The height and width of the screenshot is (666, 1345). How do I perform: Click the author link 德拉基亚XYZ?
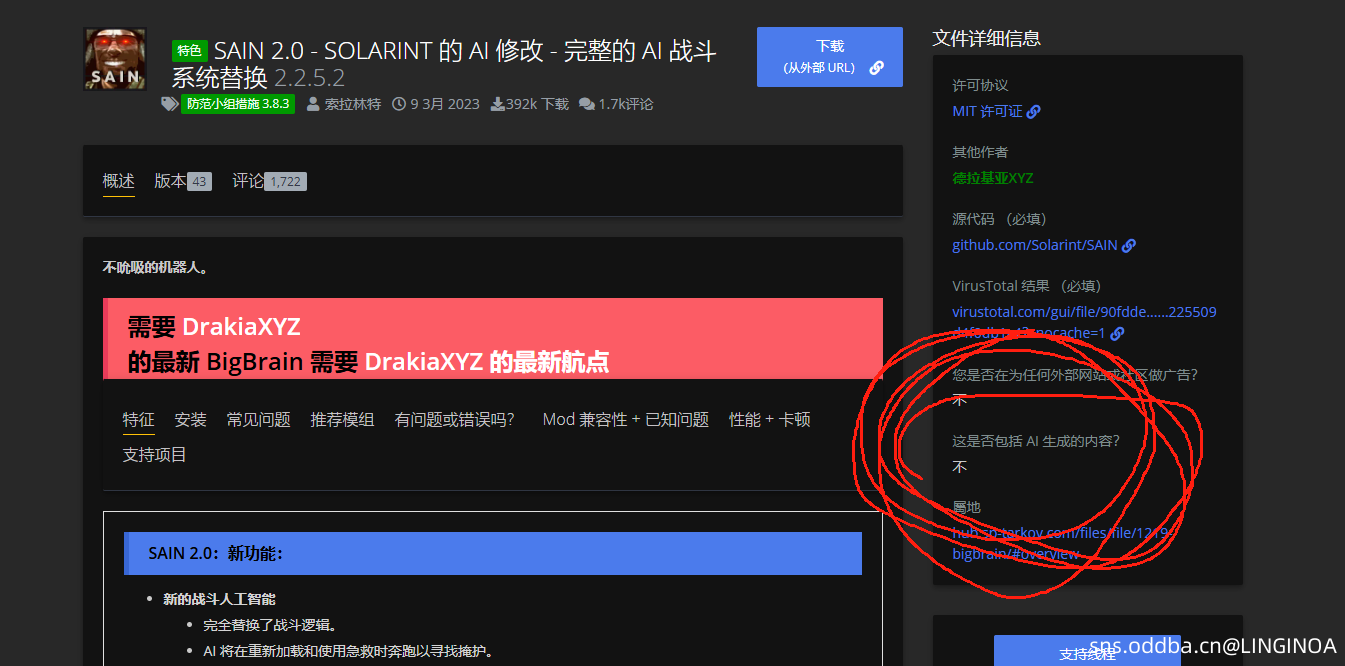click(992, 178)
